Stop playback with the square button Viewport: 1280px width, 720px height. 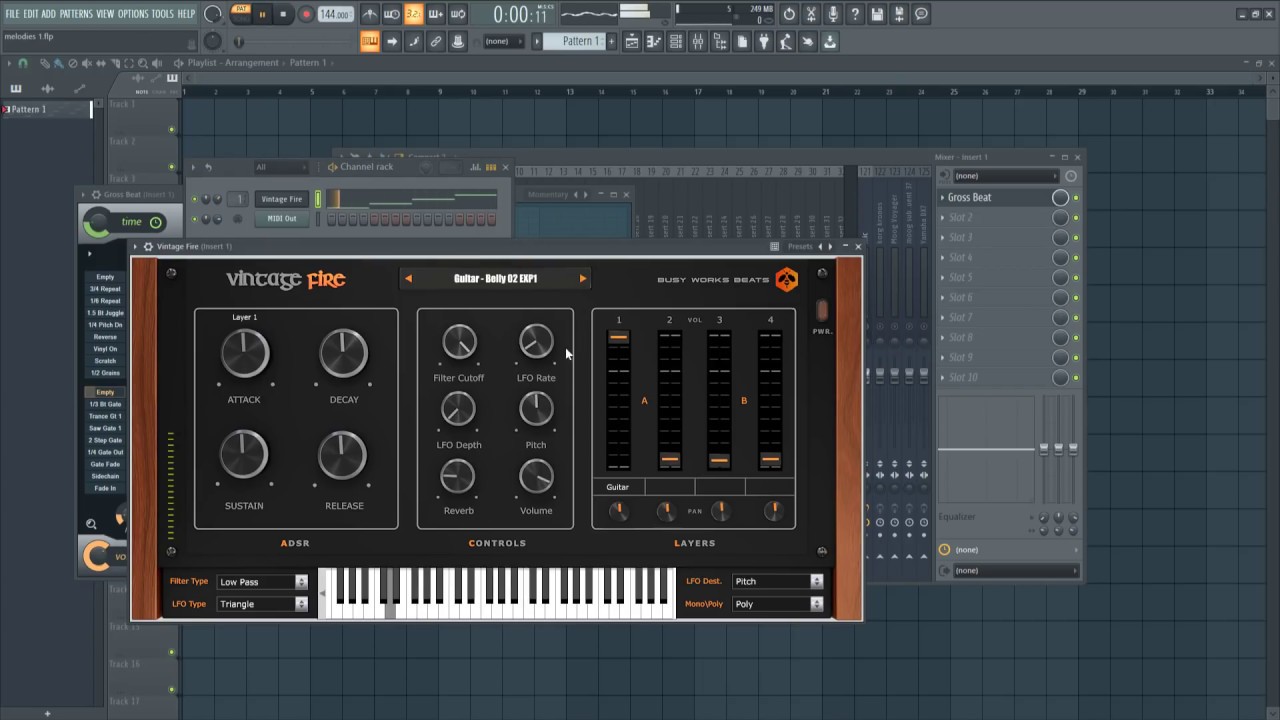click(x=283, y=14)
